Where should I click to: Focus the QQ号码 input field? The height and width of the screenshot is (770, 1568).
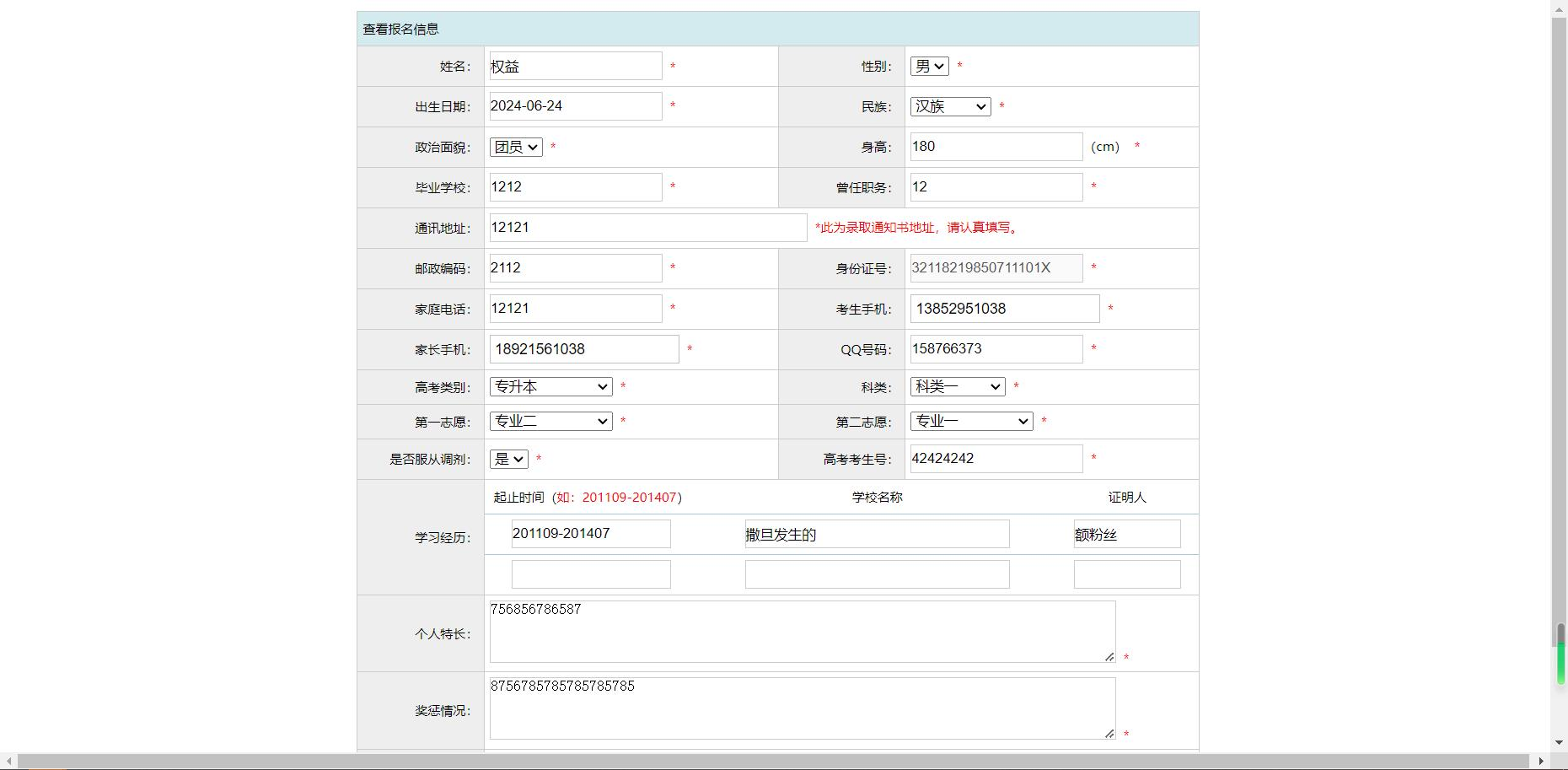pos(996,349)
